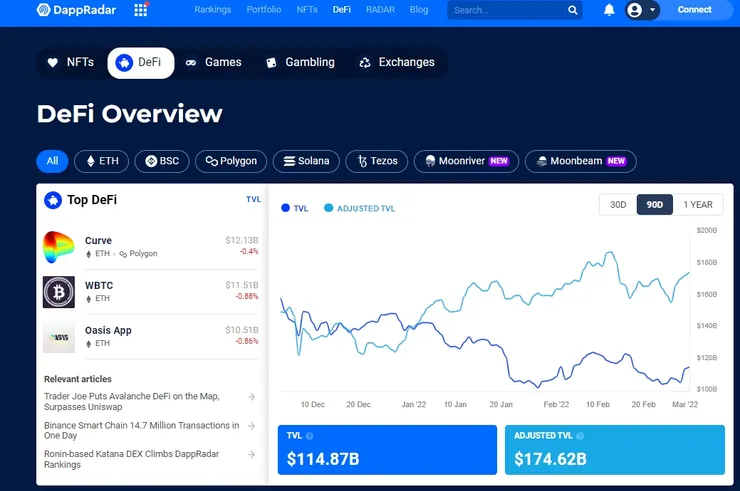The width and height of the screenshot is (740, 491).
Task: Click the info icon beside TVL card
Action: 310,436
